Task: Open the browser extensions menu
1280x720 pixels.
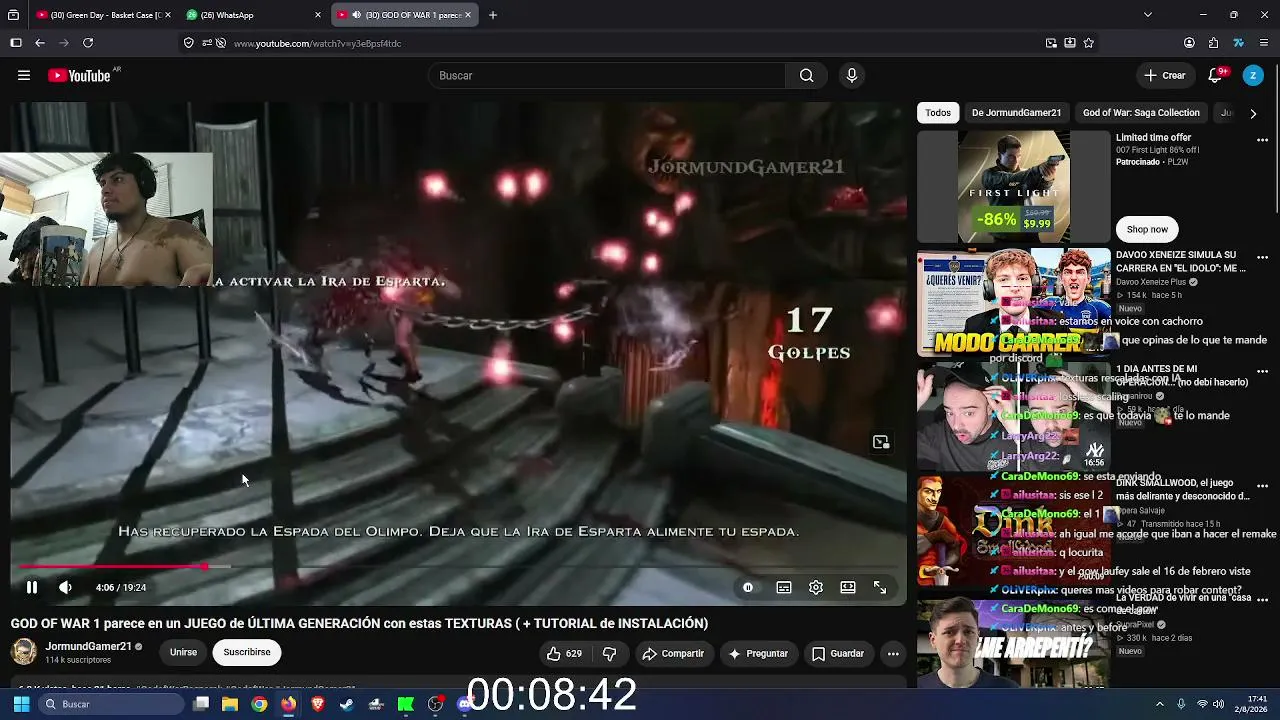Action: coord(1213,43)
